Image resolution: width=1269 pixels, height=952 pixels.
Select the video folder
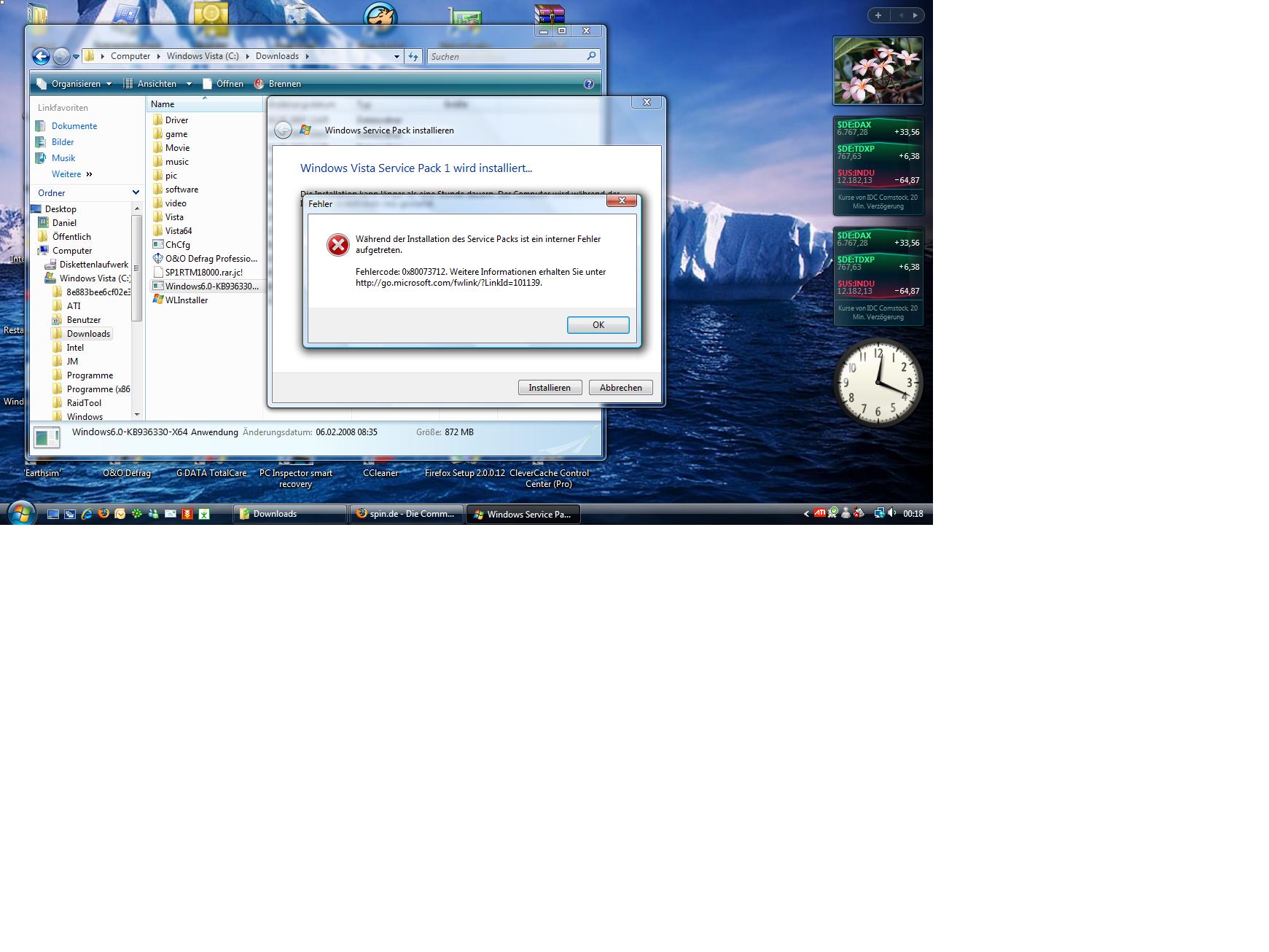pos(176,203)
